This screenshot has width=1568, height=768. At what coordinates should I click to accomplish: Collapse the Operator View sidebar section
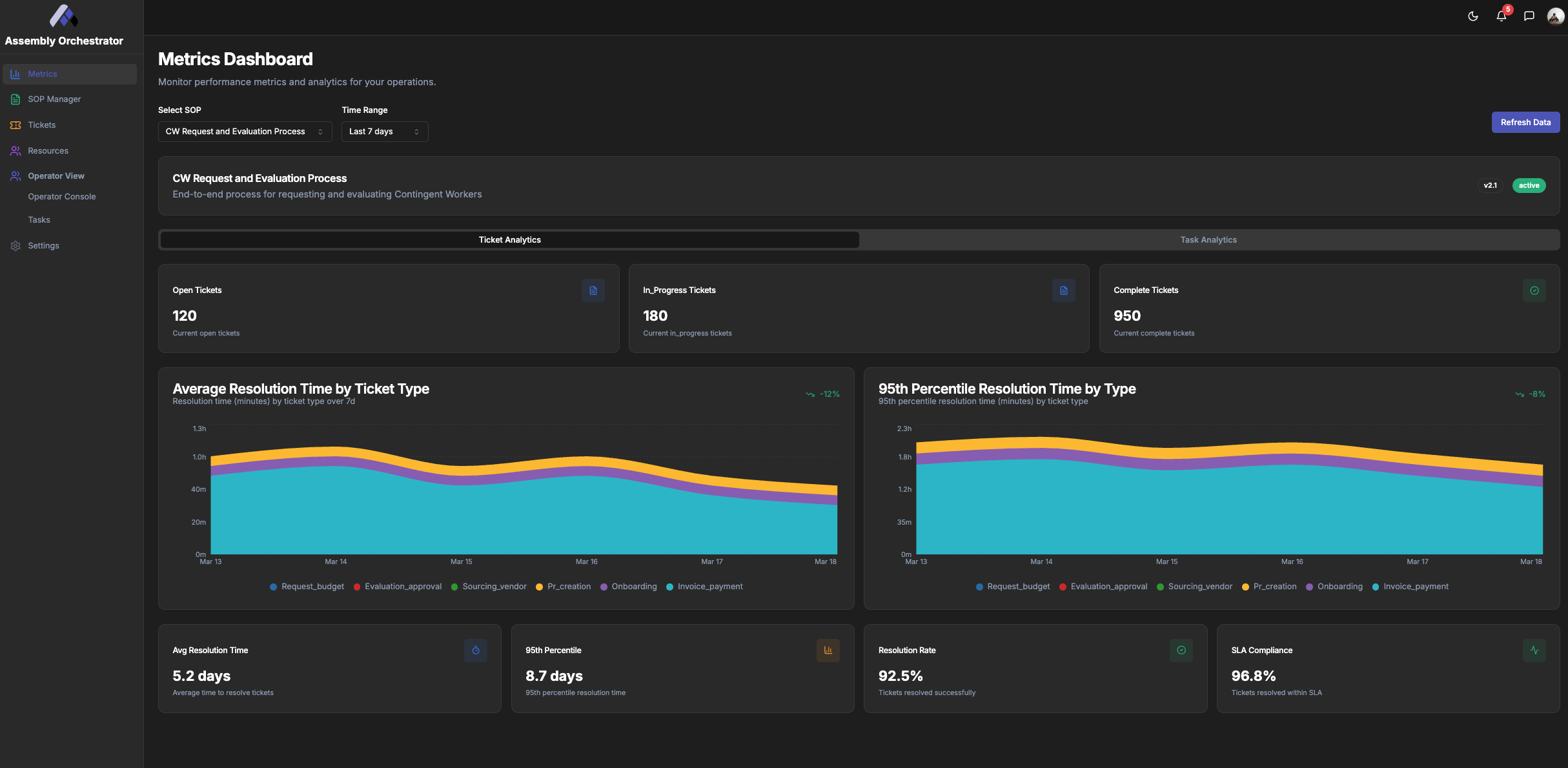point(56,176)
